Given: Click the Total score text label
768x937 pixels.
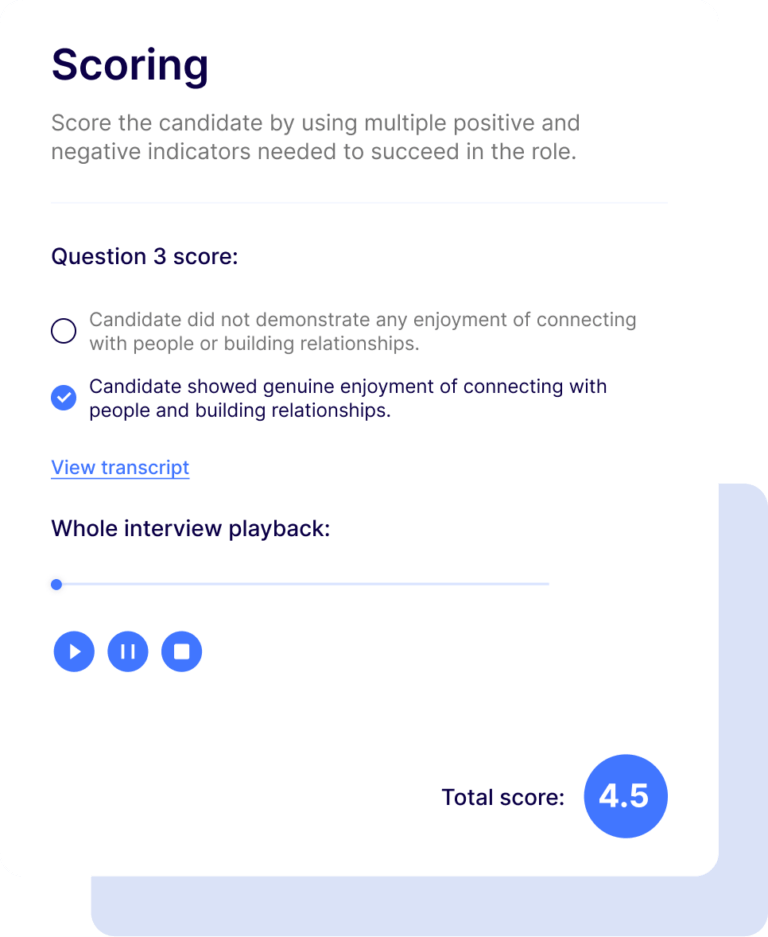Looking at the screenshot, I should 500,797.
